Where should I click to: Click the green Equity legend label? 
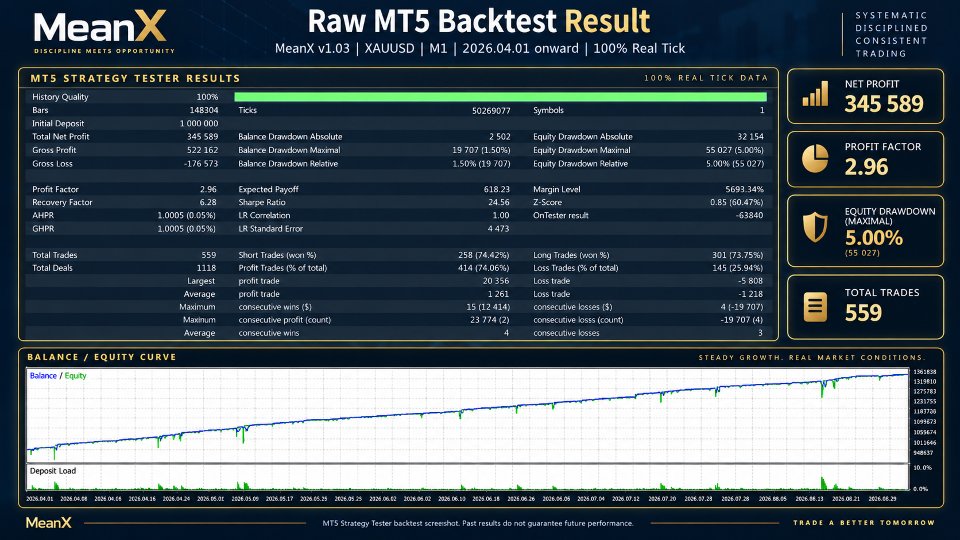point(75,376)
